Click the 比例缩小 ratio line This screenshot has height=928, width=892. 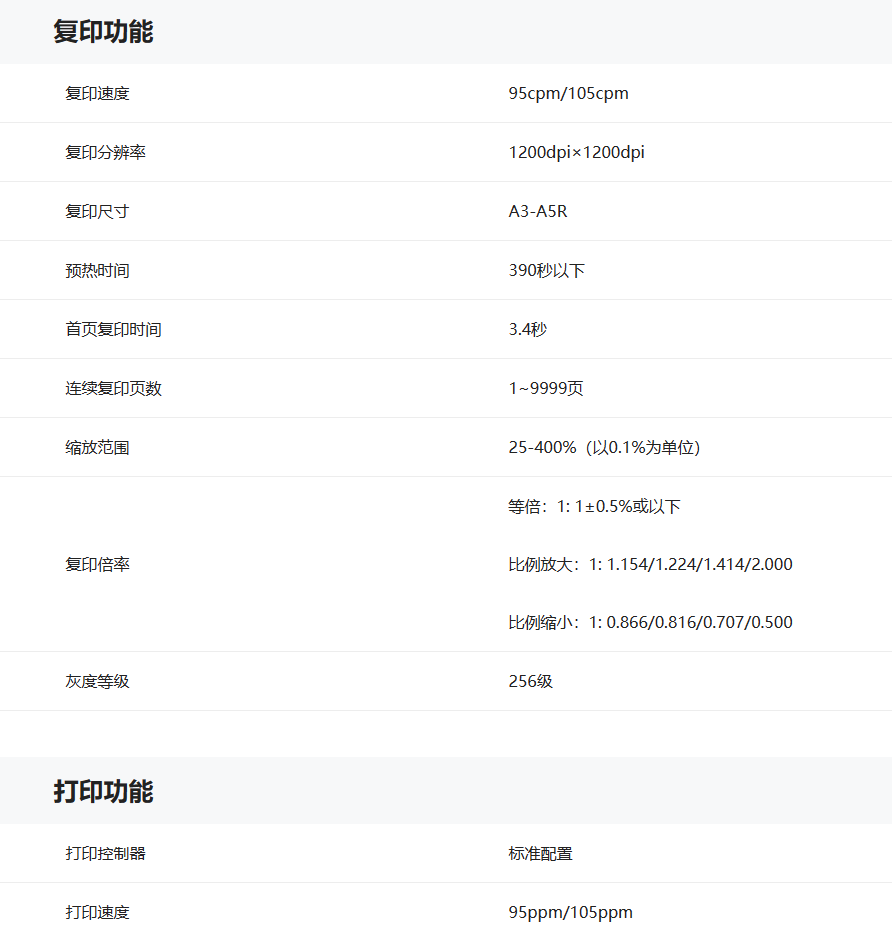pyautogui.click(x=650, y=623)
